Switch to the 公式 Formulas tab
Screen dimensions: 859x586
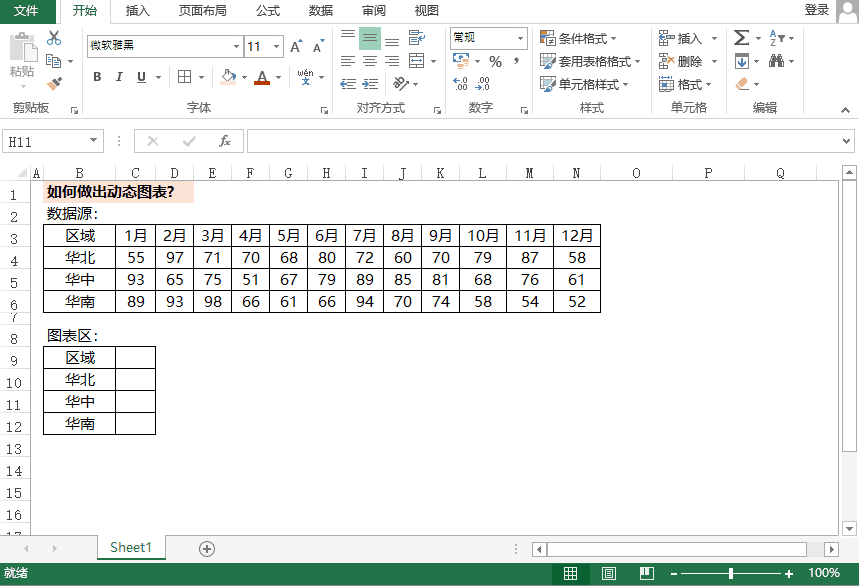268,10
